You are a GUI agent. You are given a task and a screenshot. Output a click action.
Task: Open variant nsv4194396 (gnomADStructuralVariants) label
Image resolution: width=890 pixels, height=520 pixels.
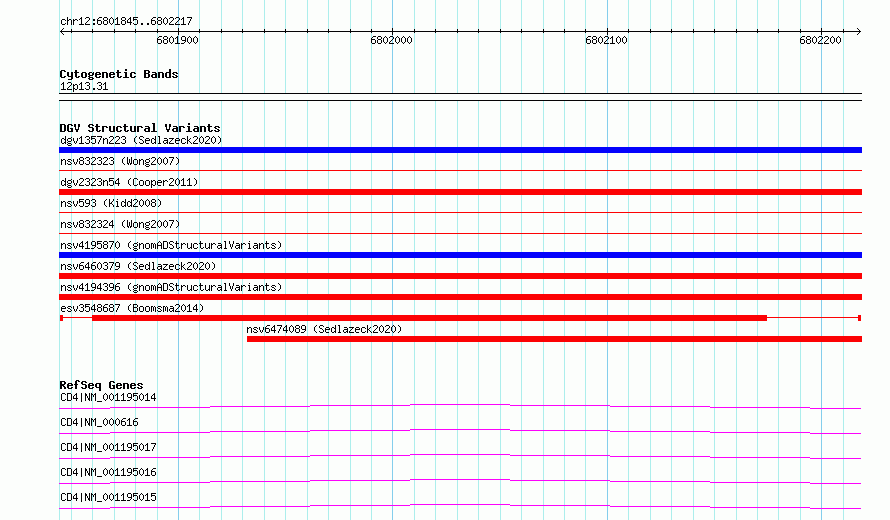point(171,287)
